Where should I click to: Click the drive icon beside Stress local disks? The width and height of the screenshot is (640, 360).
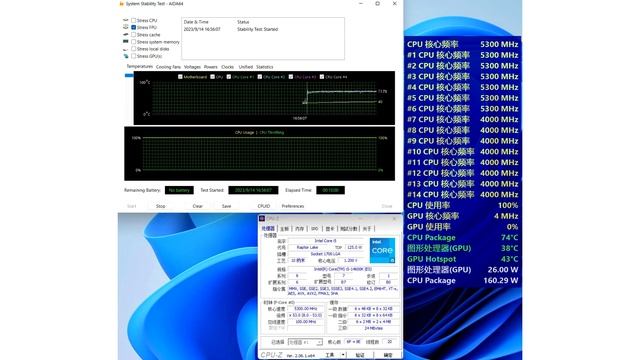[126, 49]
